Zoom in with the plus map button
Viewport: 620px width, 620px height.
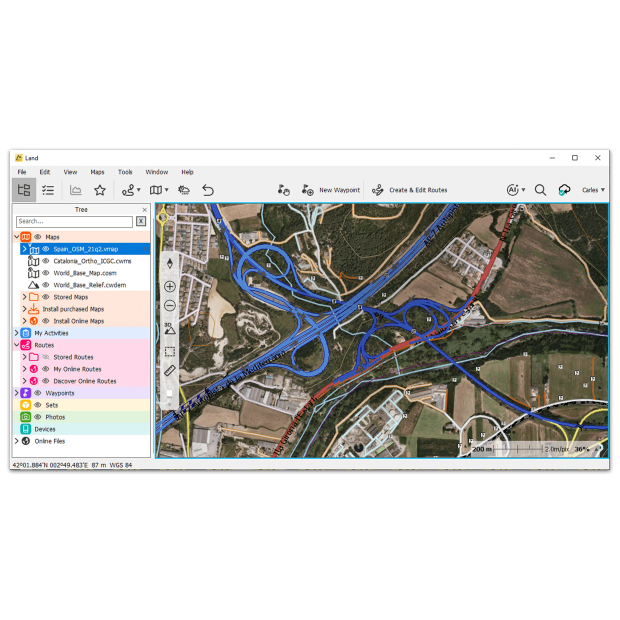(170, 287)
